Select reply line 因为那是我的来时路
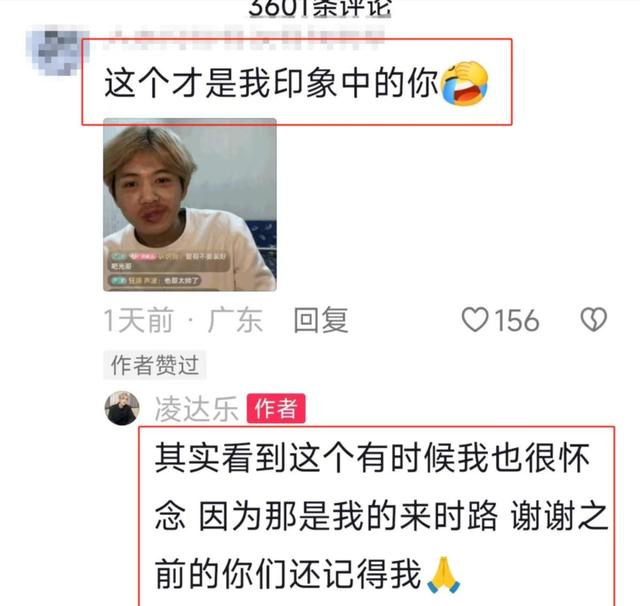The width and height of the screenshot is (640, 606). click(x=348, y=516)
